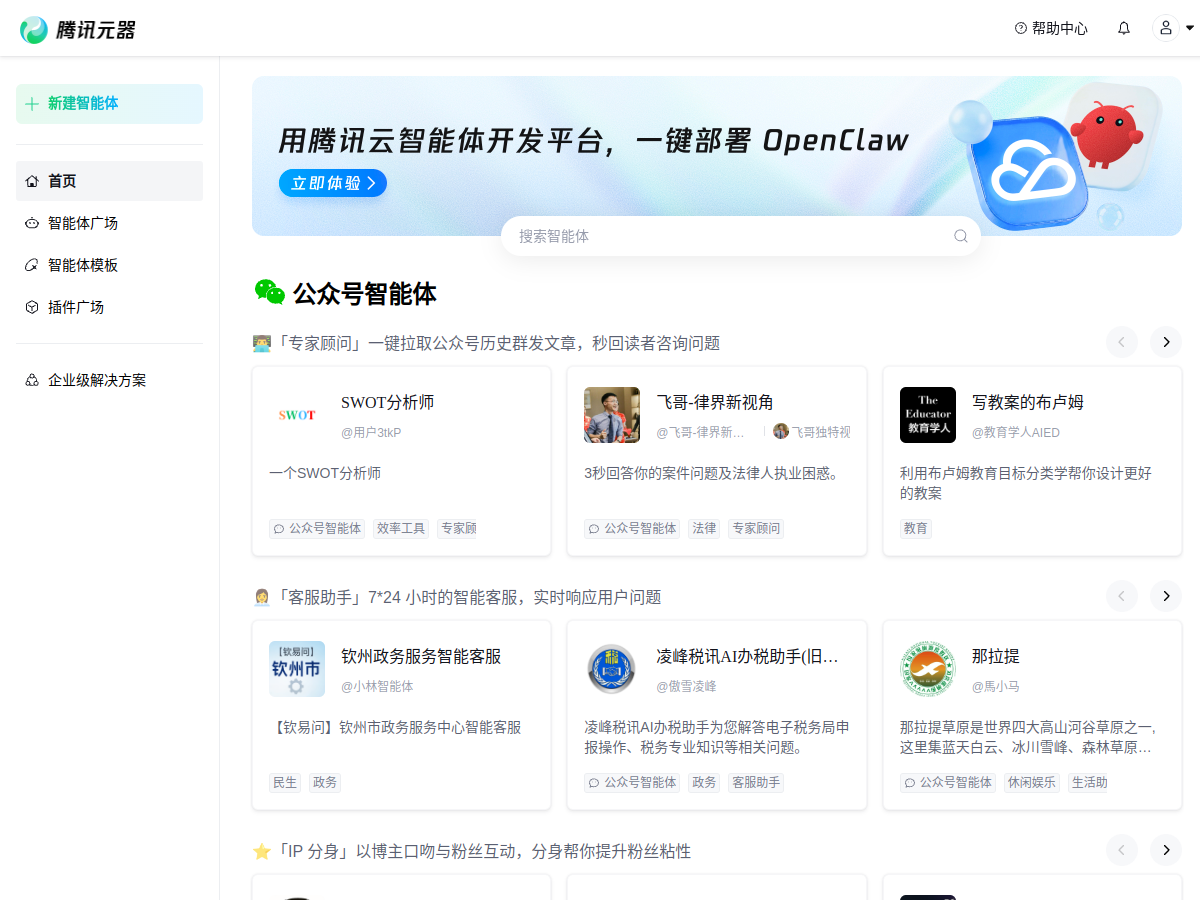Image resolution: width=1200 pixels, height=900 pixels.
Task: Click the 钦州市 agent avatar
Action: point(297,669)
